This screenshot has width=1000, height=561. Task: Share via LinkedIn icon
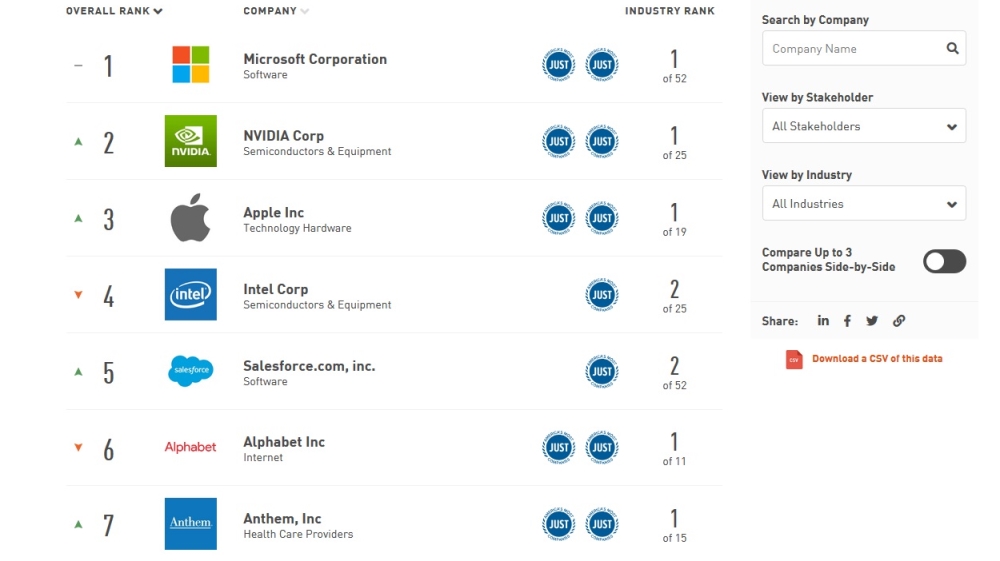[x=823, y=321]
